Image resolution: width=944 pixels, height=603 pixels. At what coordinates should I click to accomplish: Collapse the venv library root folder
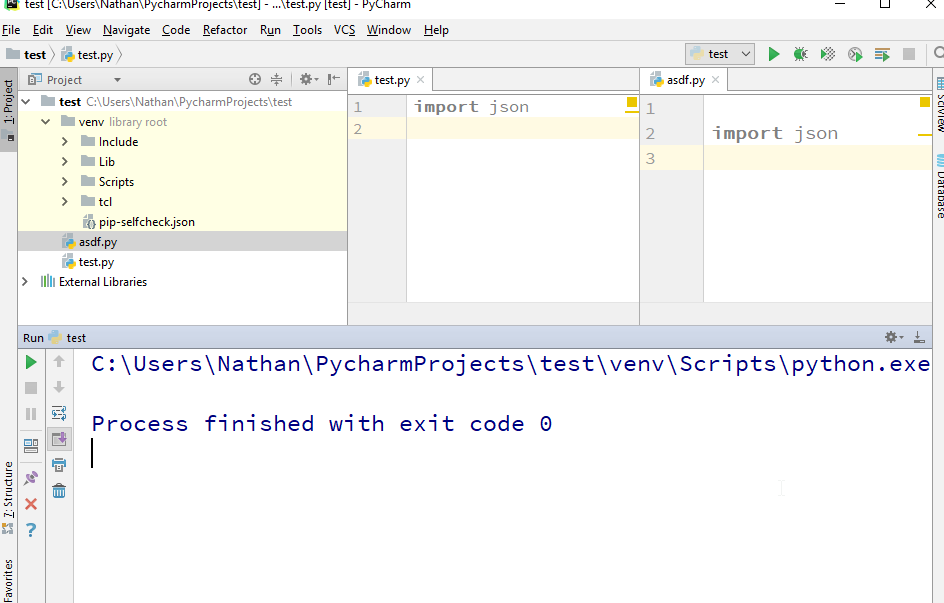pos(45,121)
